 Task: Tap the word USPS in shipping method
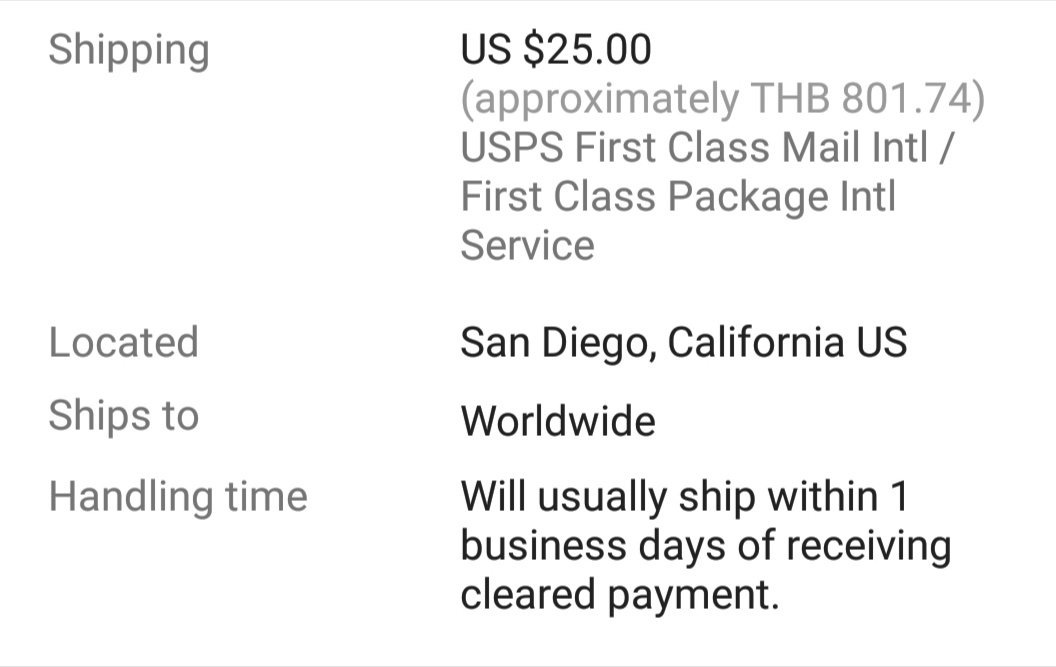pos(512,148)
